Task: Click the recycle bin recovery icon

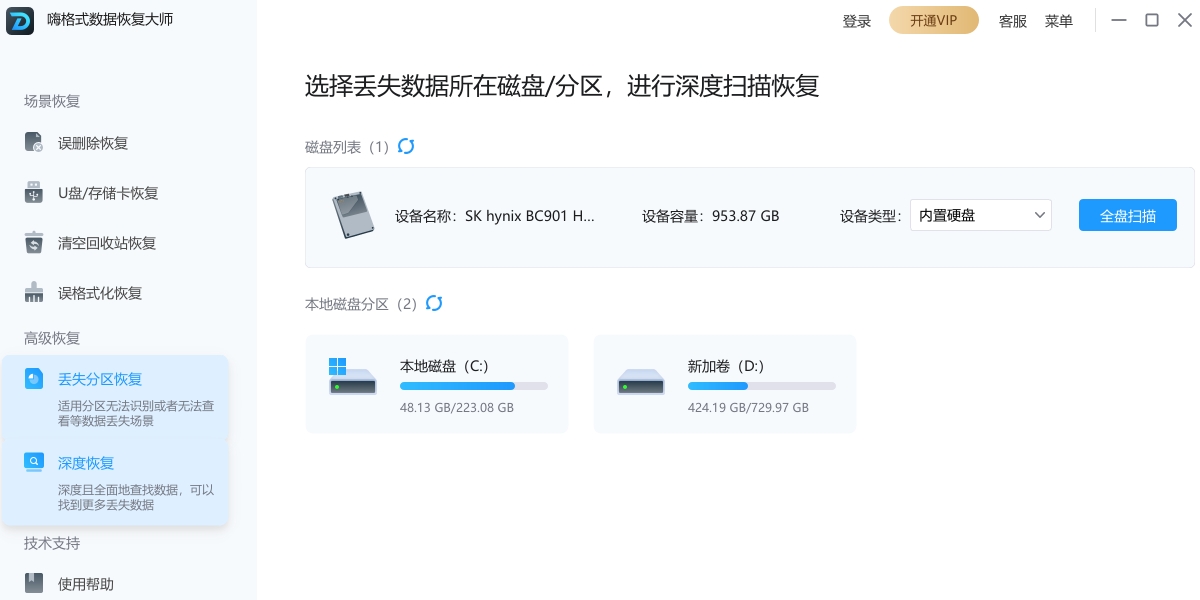Action: (34, 243)
